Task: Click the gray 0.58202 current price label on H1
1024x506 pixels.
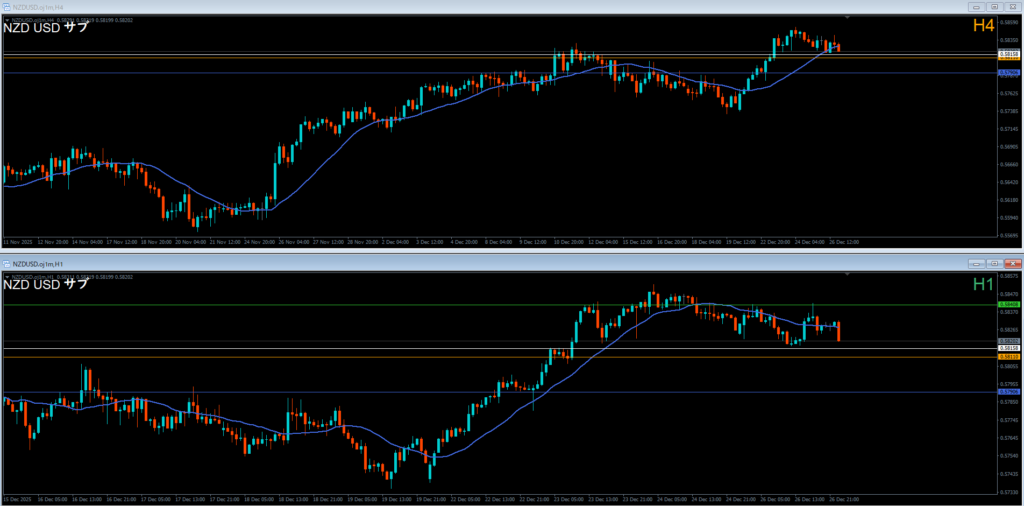Action: [x=1009, y=341]
